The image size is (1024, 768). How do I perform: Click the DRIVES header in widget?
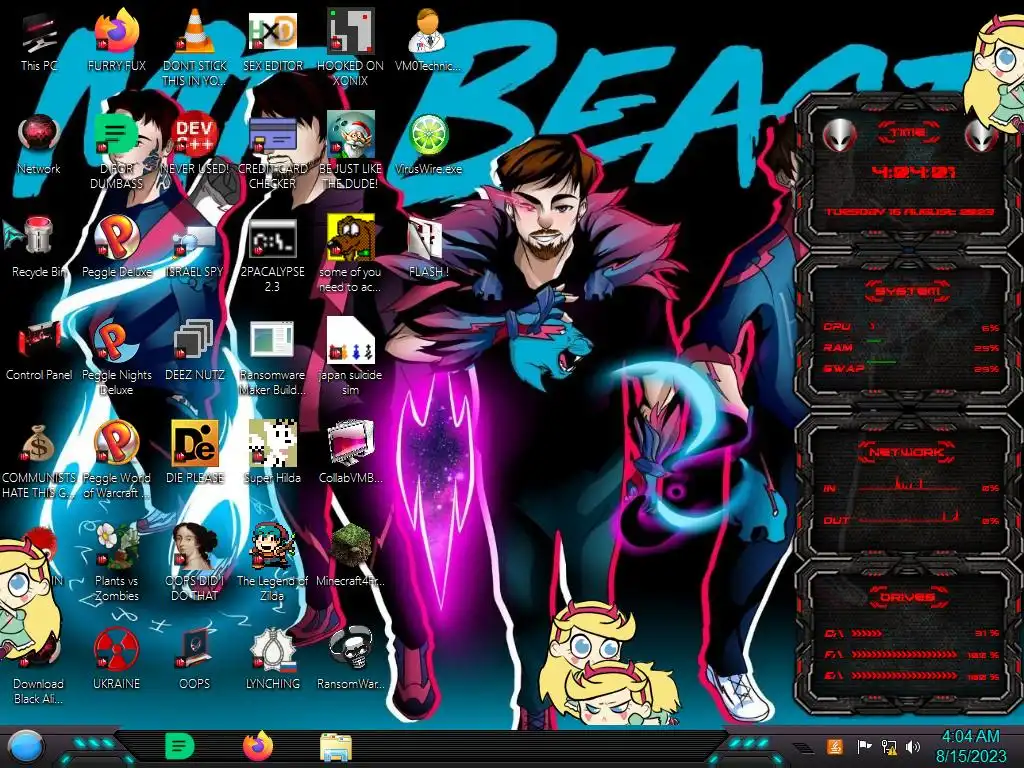(907, 597)
